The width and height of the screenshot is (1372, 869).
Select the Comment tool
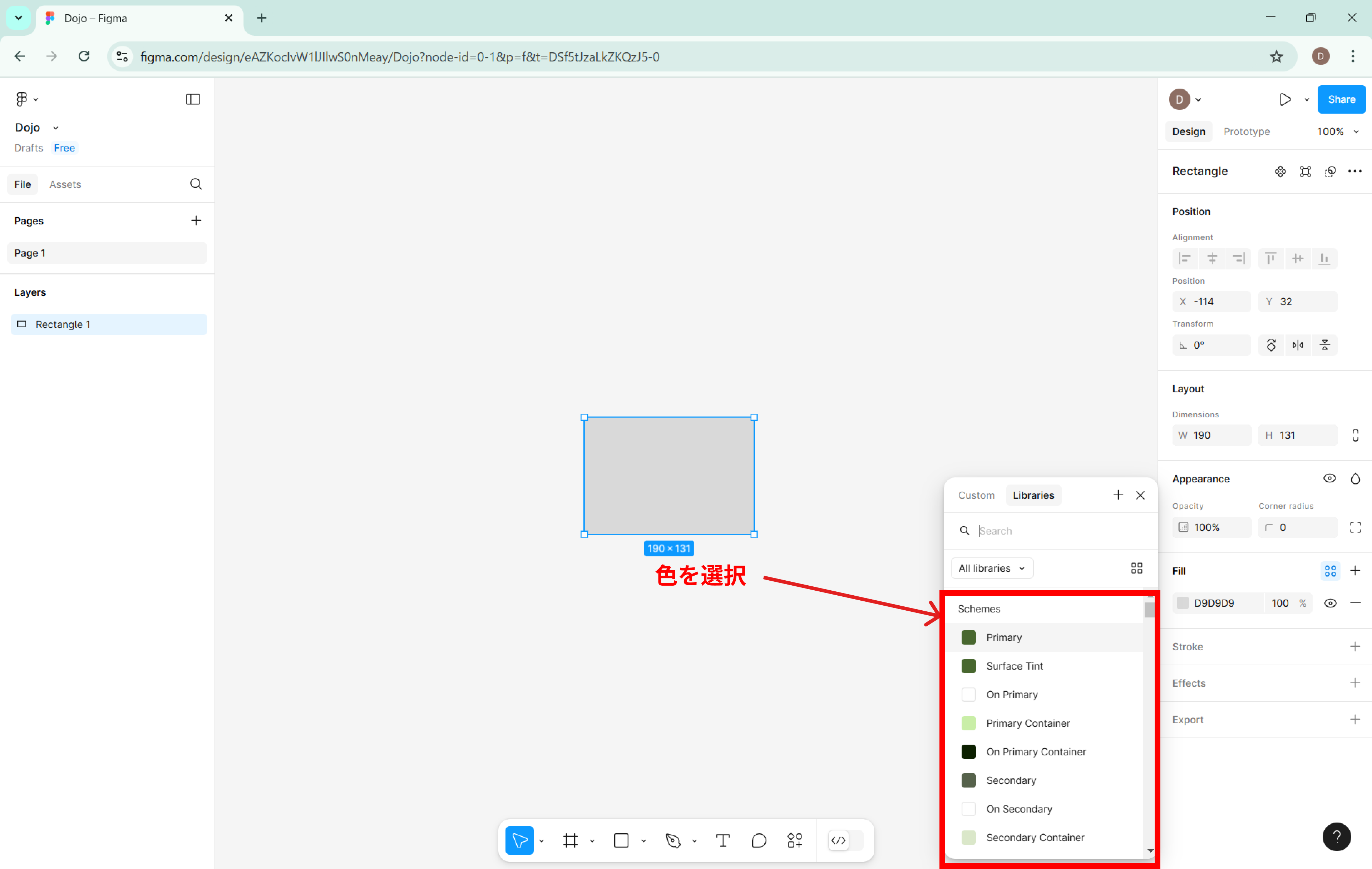pyautogui.click(x=759, y=840)
